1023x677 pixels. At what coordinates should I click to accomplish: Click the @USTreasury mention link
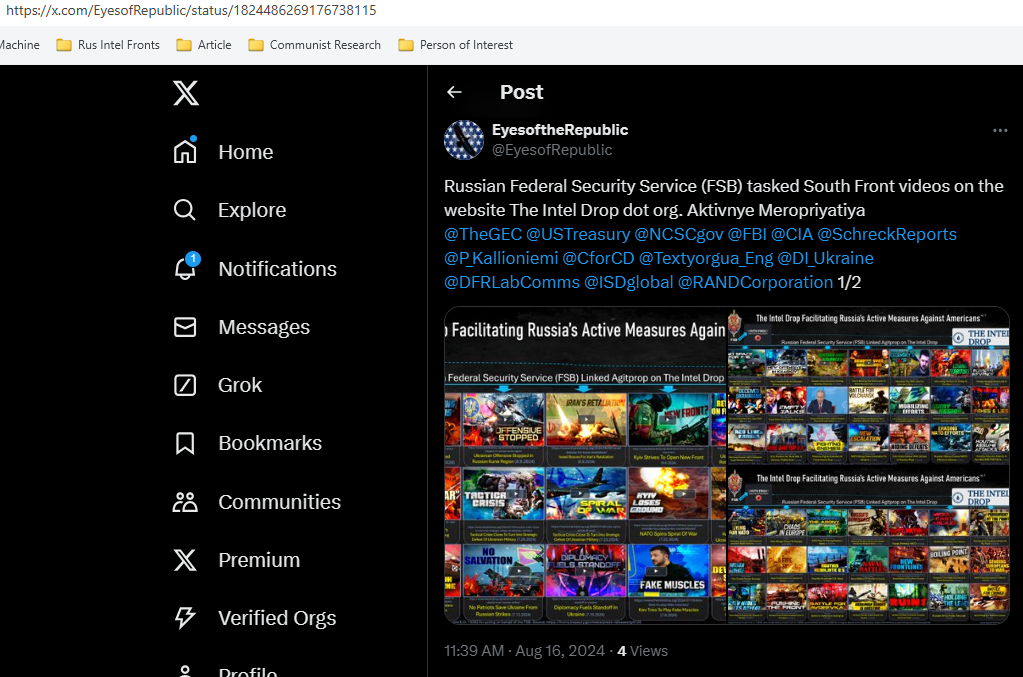[578, 234]
